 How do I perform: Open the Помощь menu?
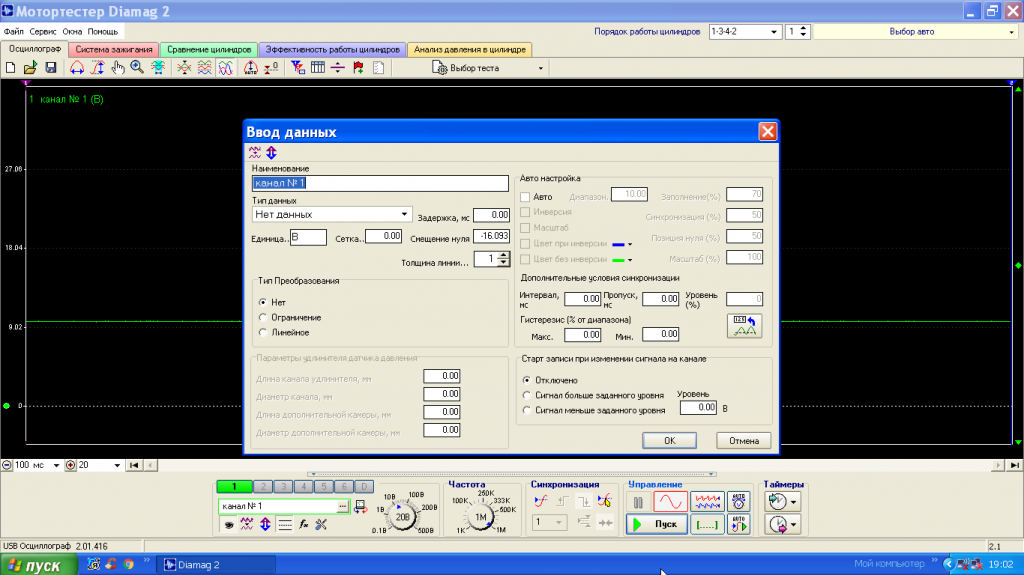(x=103, y=31)
